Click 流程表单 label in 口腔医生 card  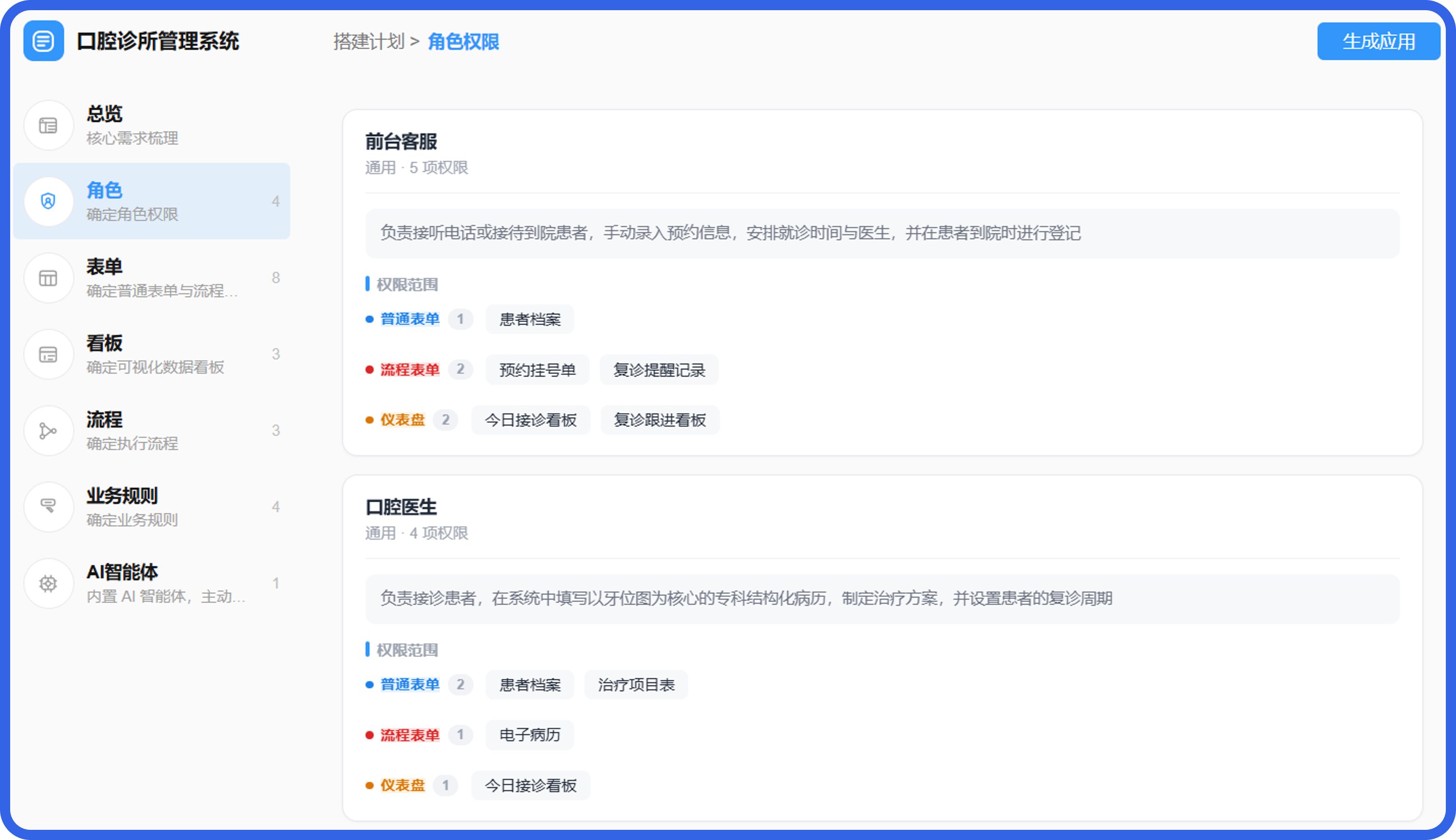410,735
